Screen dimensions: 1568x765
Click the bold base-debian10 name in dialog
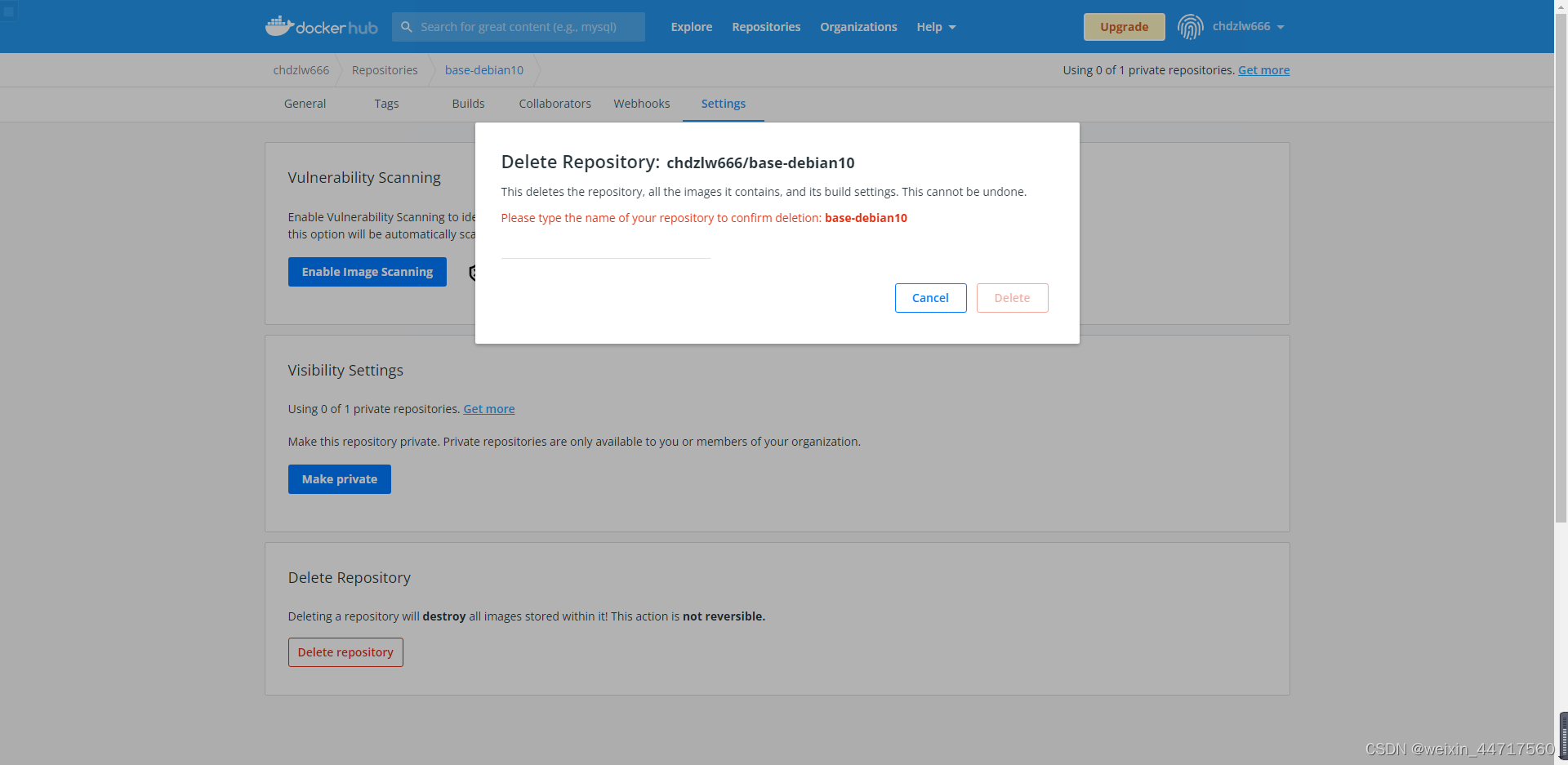tap(866, 218)
